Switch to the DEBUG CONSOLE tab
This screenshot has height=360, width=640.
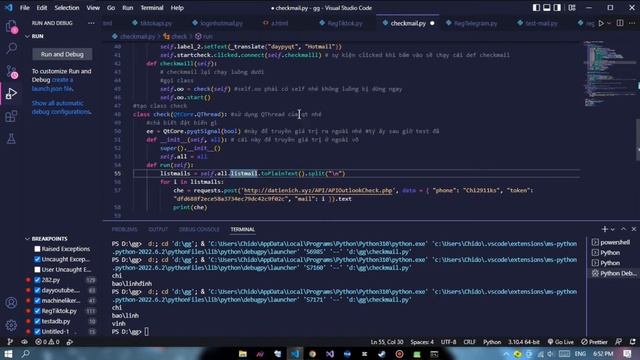pos(199,229)
